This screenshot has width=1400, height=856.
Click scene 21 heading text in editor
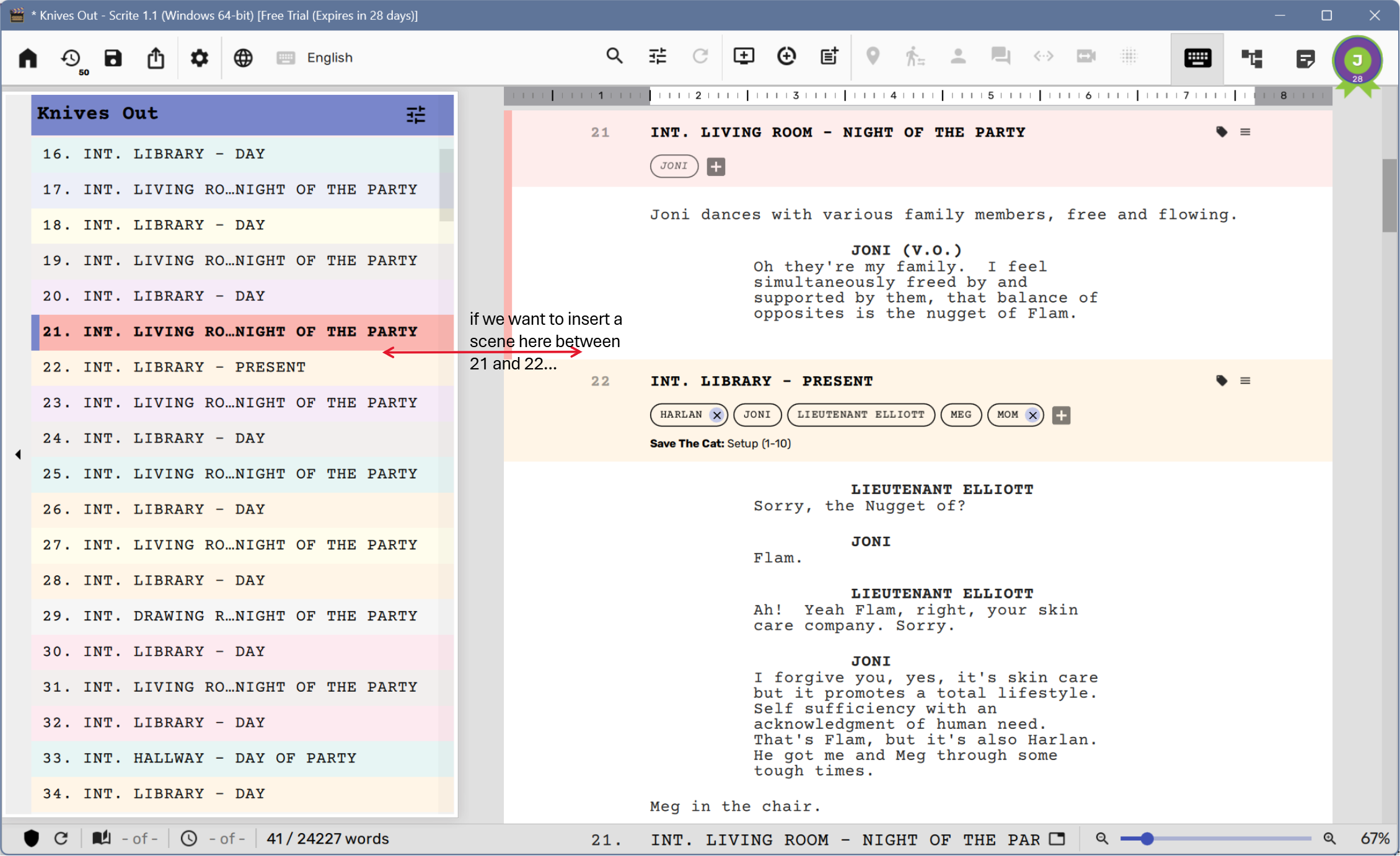click(838, 132)
